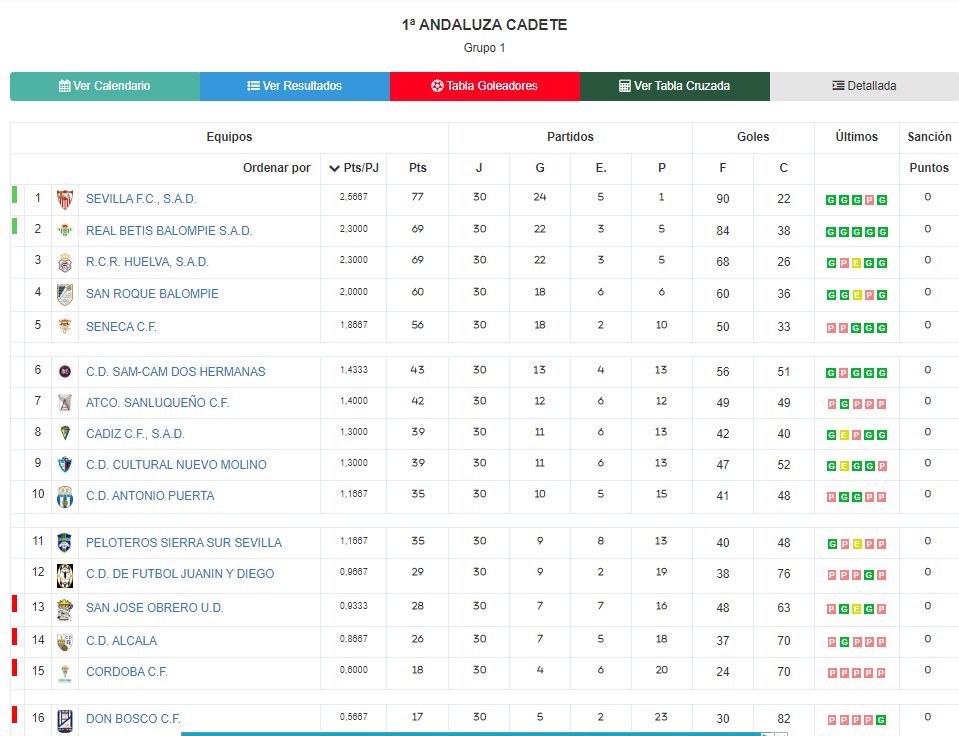Screen dimensions: 959x736
Task: Open CORDOBA C.F. team link
Action: (x=127, y=672)
